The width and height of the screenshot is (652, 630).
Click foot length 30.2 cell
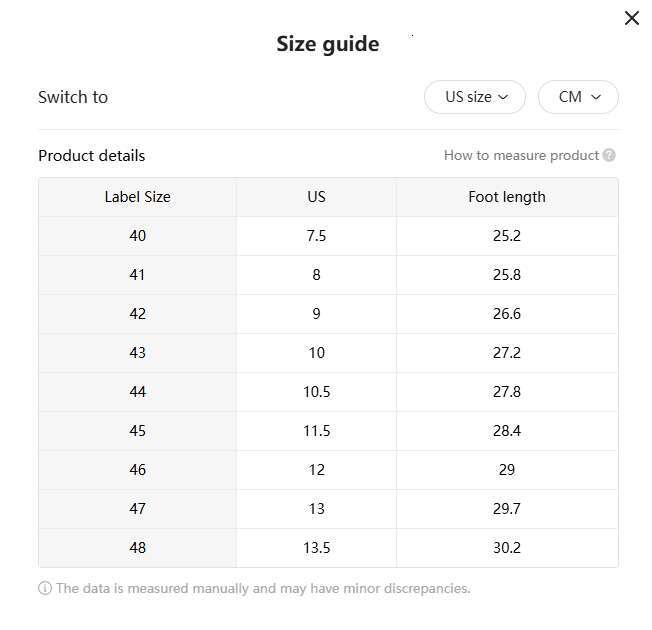(x=507, y=548)
